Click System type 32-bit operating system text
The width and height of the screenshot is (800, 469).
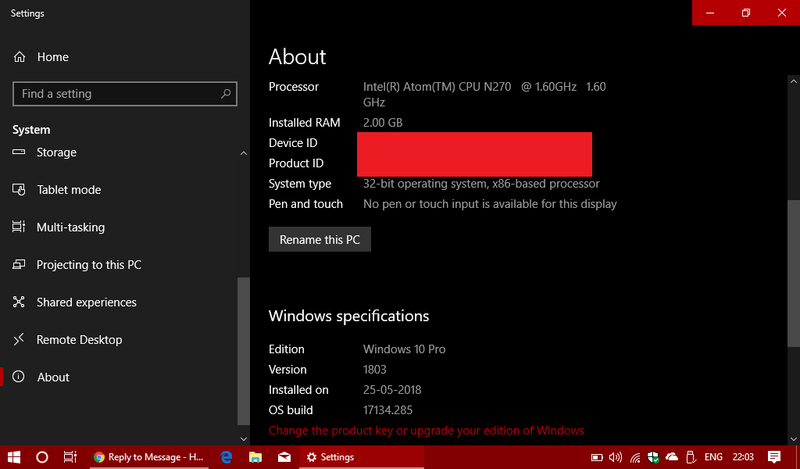(481, 184)
